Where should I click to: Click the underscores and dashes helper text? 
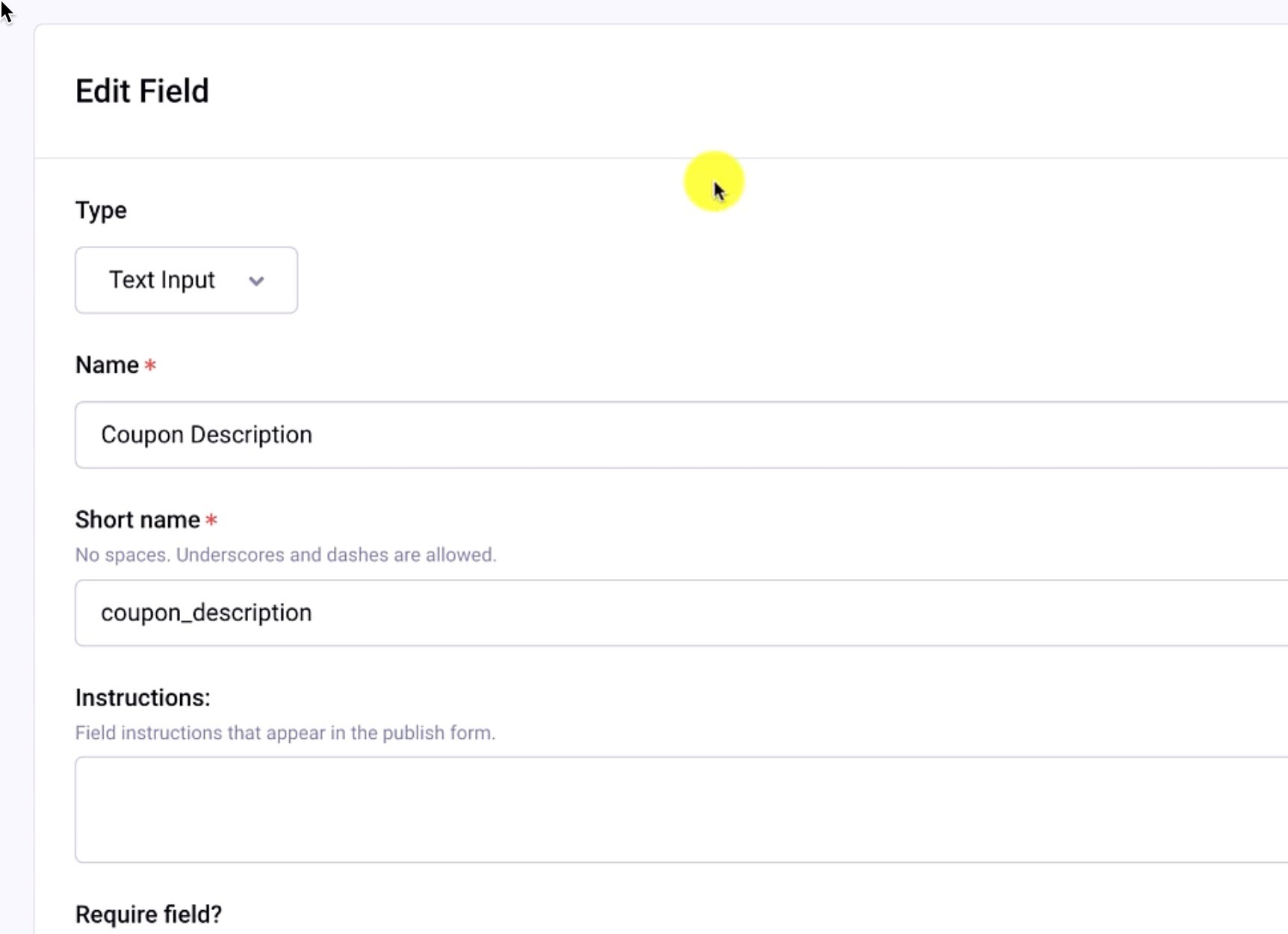(285, 554)
